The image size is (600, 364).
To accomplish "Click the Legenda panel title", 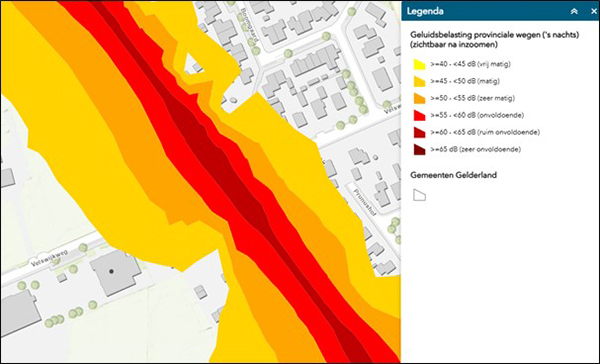I will [425, 11].
